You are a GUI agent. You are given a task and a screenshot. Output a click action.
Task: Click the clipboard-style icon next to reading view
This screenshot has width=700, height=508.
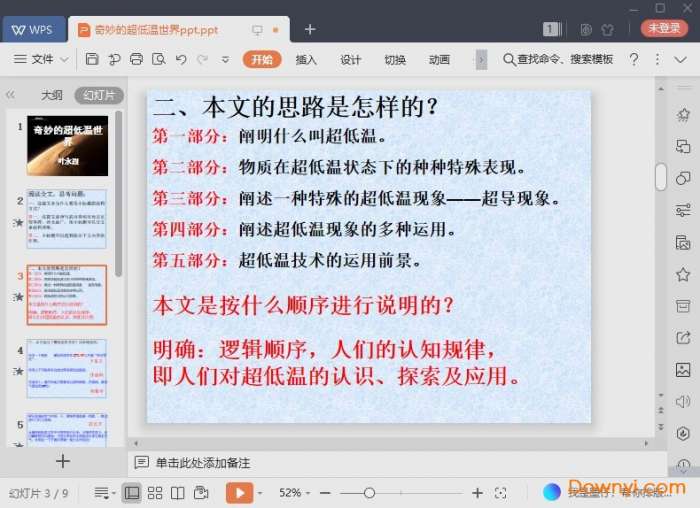click(x=201, y=493)
